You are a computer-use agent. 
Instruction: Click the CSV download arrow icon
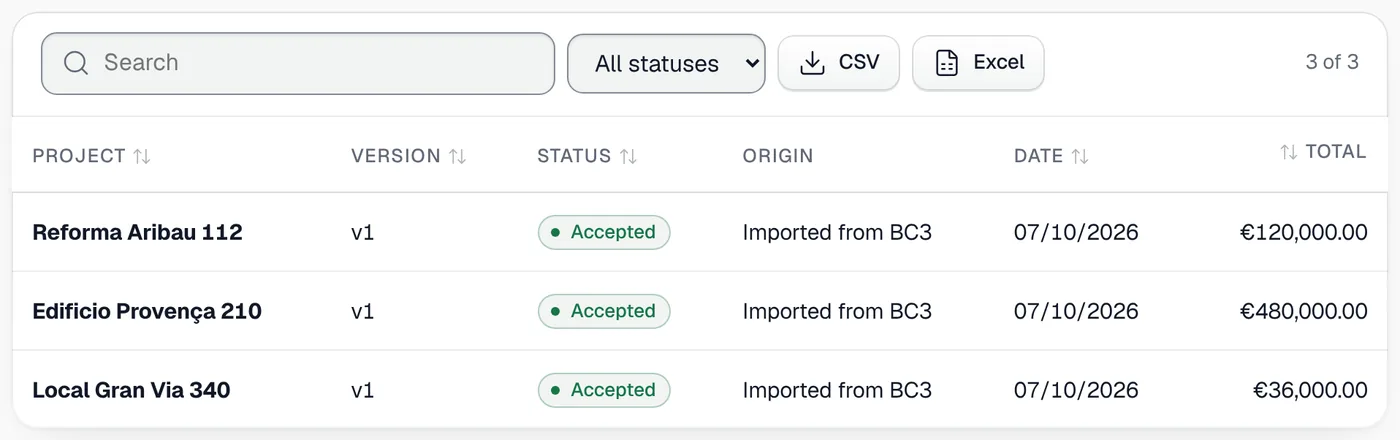pos(812,63)
